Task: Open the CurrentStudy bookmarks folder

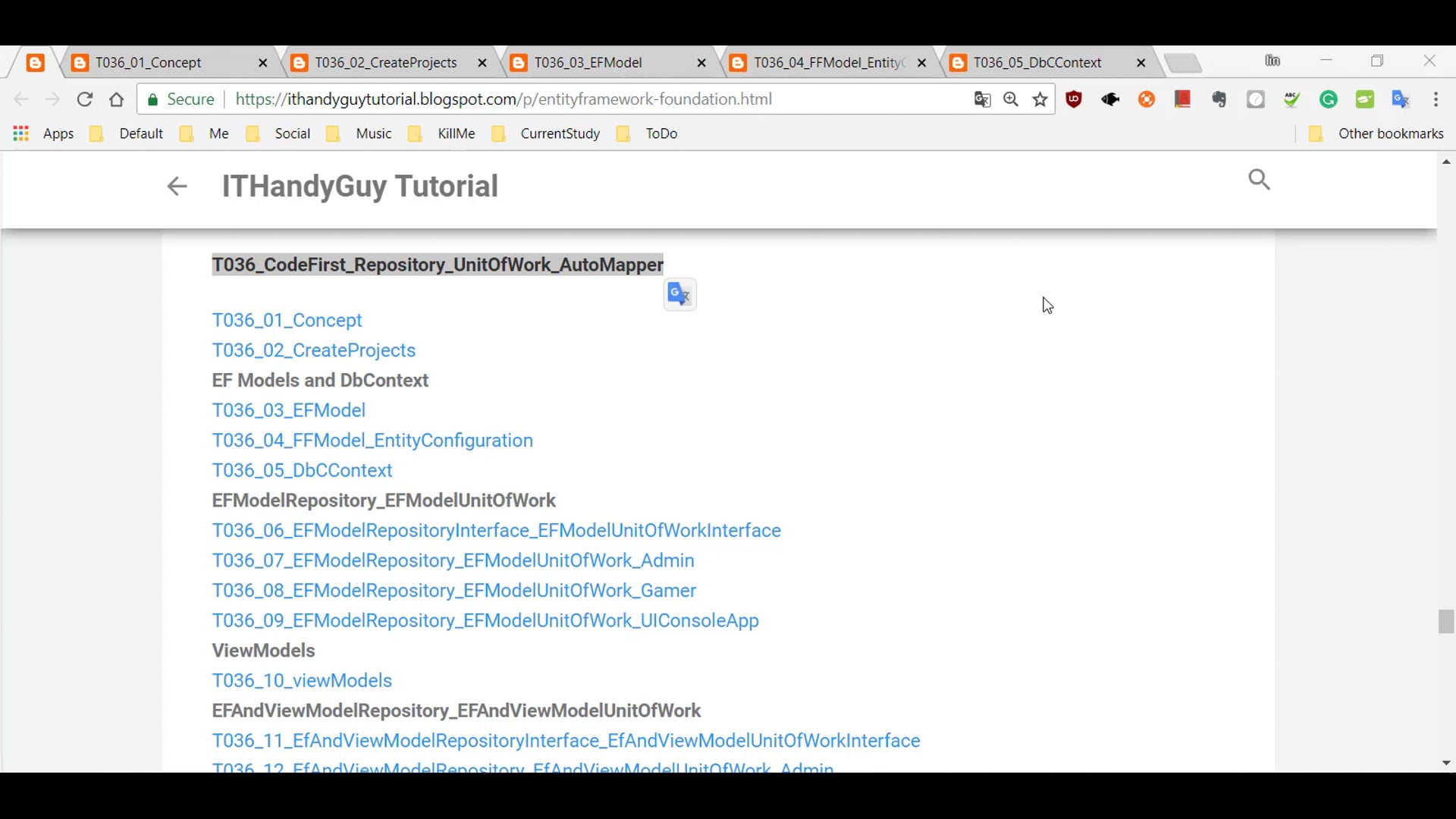Action: pyautogui.click(x=560, y=133)
